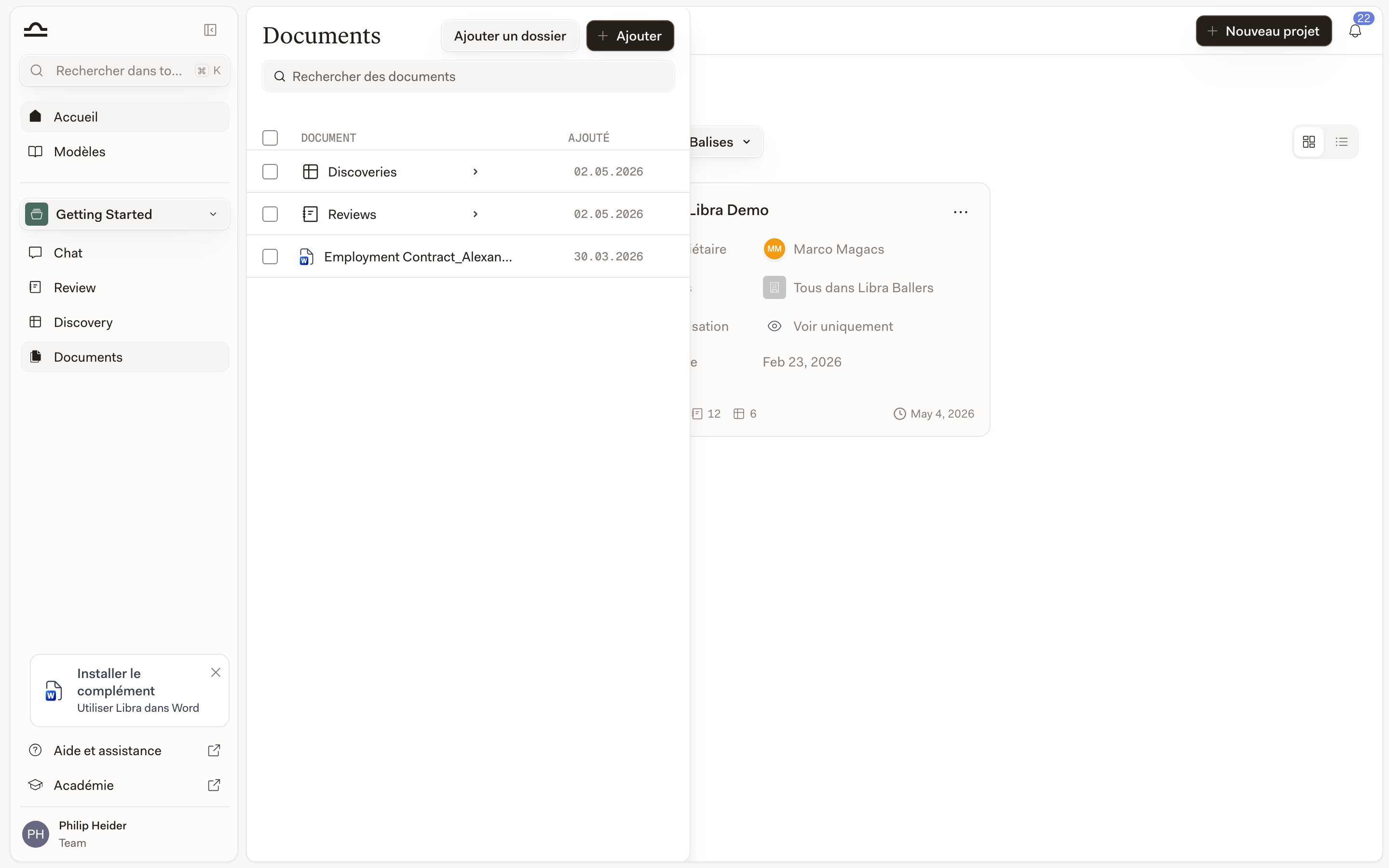Click the Discoveries folder name

click(x=362, y=172)
